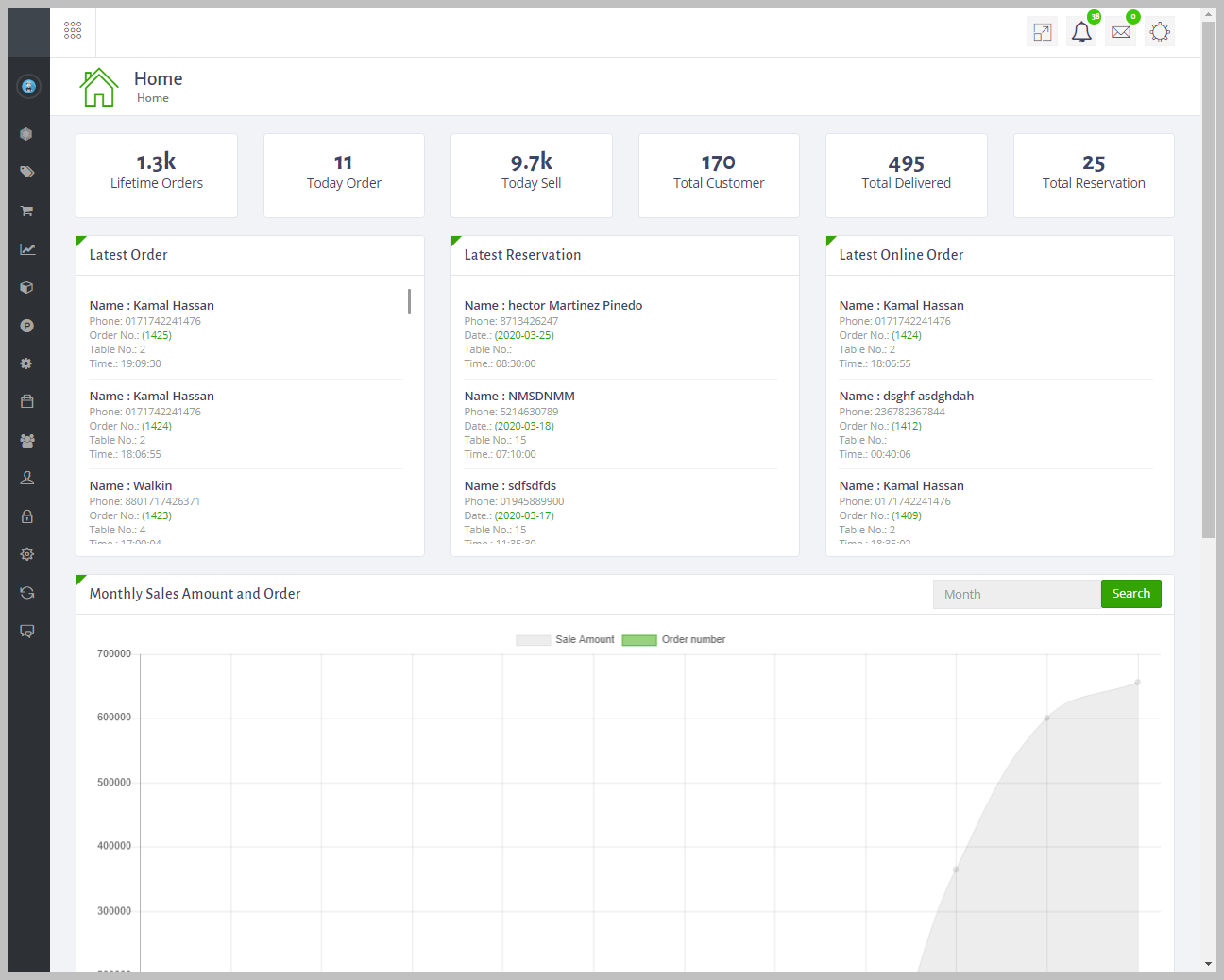Screen dimensions: 1224x980
Task: Open the hexagon dashboard sidebar icon
Action: tap(26, 134)
